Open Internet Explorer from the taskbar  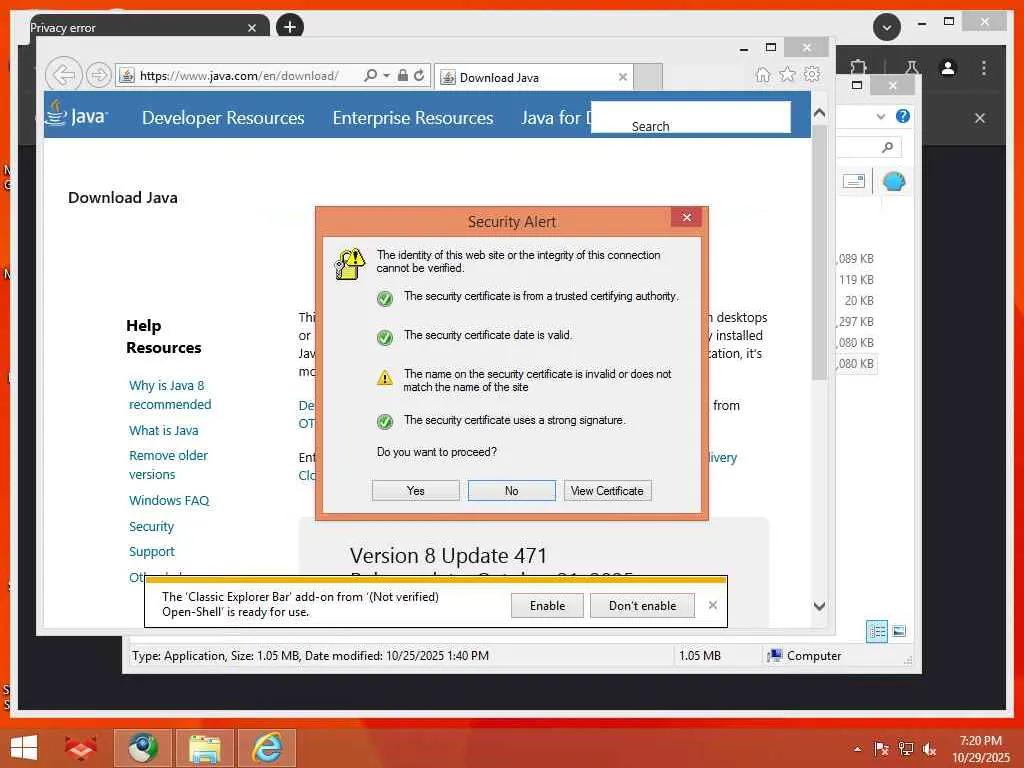267,748
